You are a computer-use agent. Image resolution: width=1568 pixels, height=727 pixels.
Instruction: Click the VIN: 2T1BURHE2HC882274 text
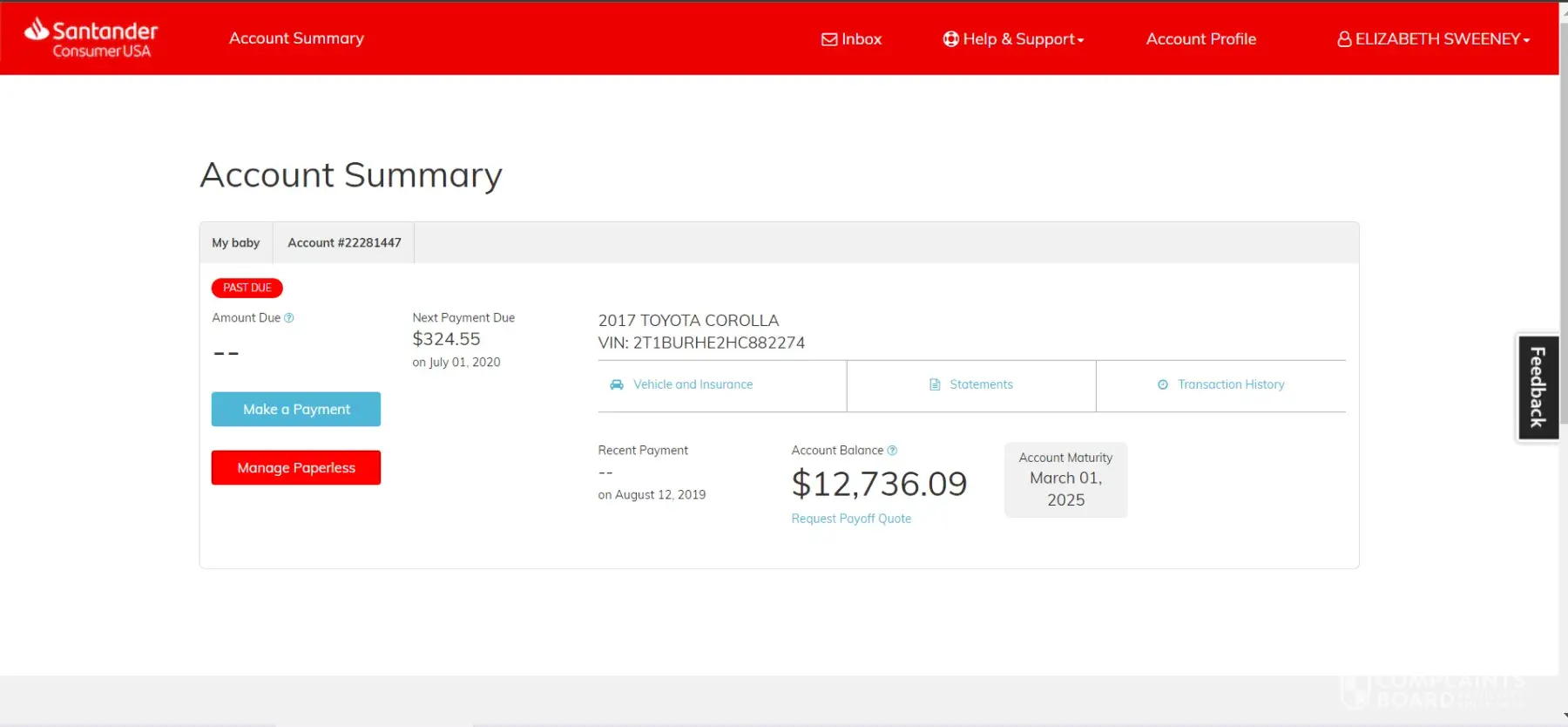point(701,343)
